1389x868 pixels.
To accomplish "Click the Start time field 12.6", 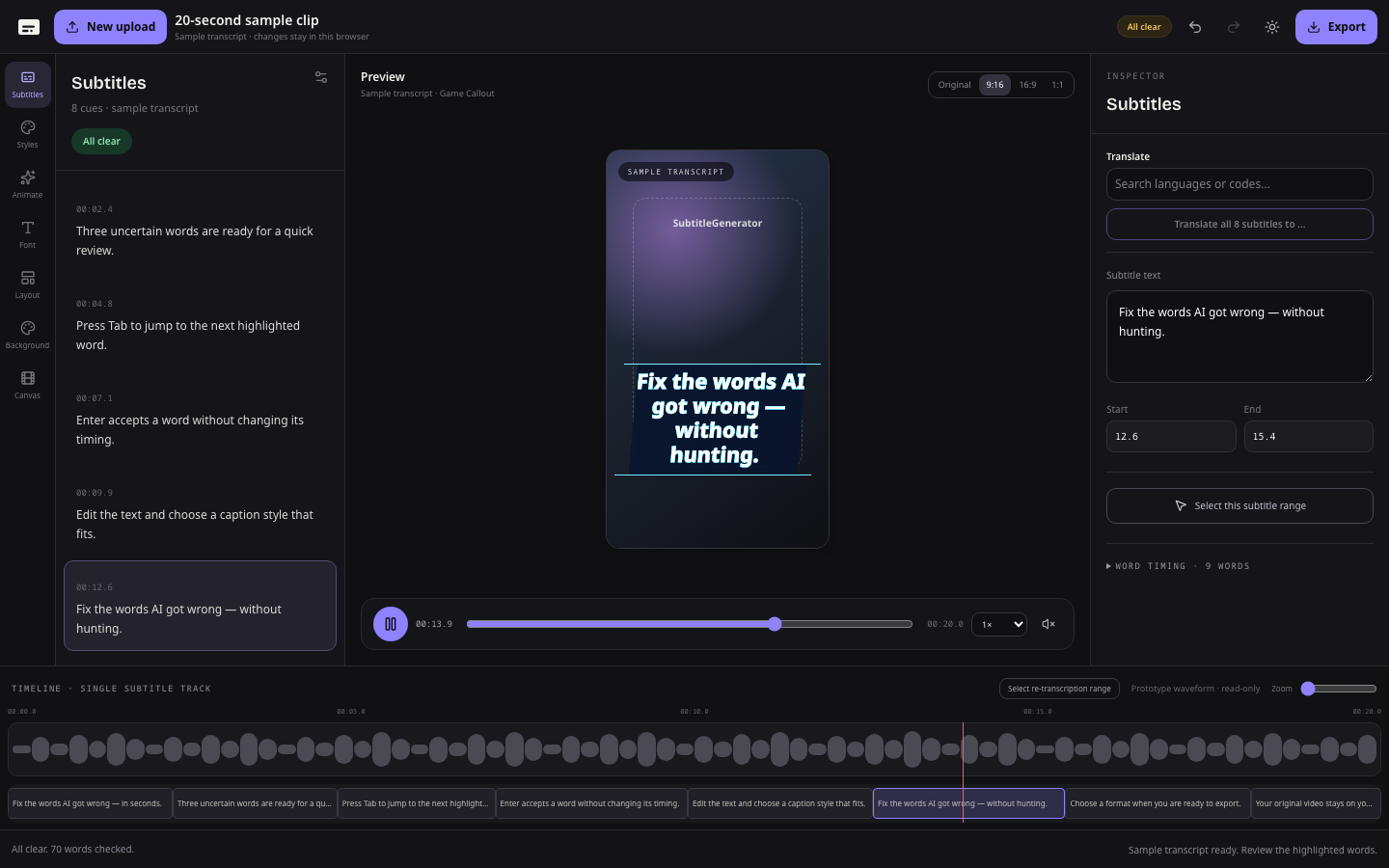I will coord(1171,437).
